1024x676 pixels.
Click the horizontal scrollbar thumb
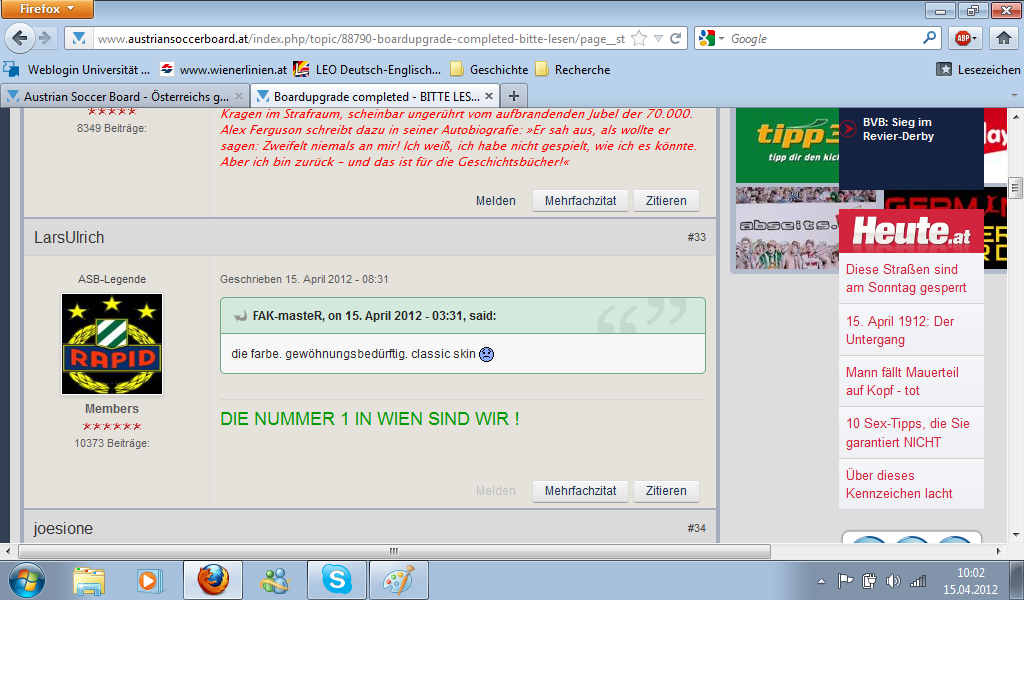click(394, 551)
